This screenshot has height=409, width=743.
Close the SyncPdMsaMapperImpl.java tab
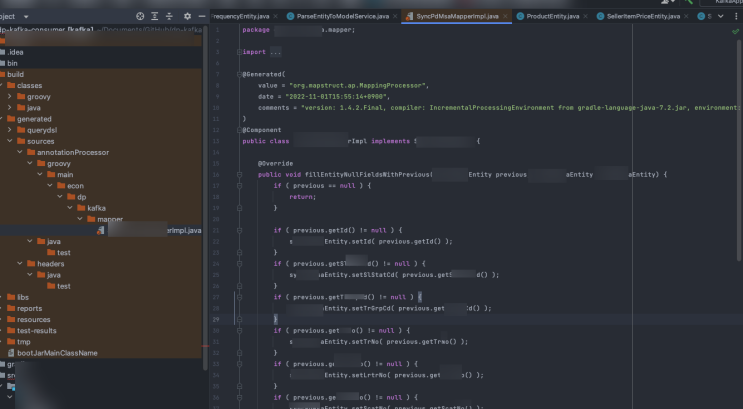pyautogui.click(x=505, y=16)
